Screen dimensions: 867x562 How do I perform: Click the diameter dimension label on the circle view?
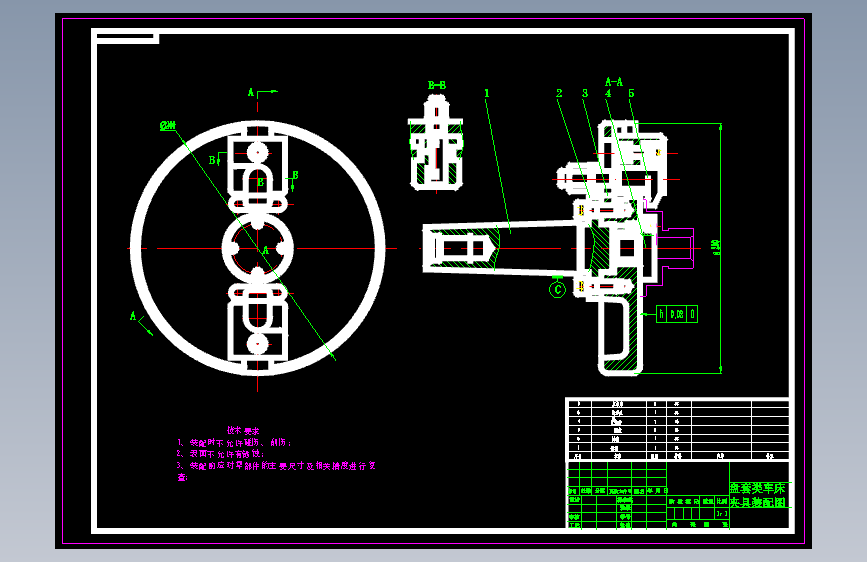(168, 126)
